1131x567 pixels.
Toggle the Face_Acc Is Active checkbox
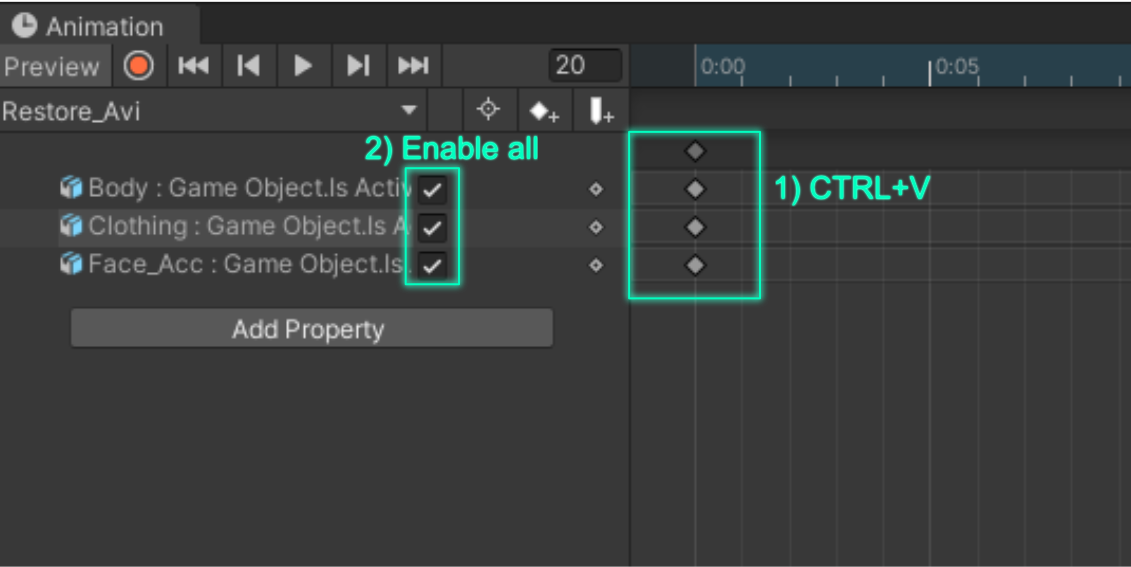(432, 265)
